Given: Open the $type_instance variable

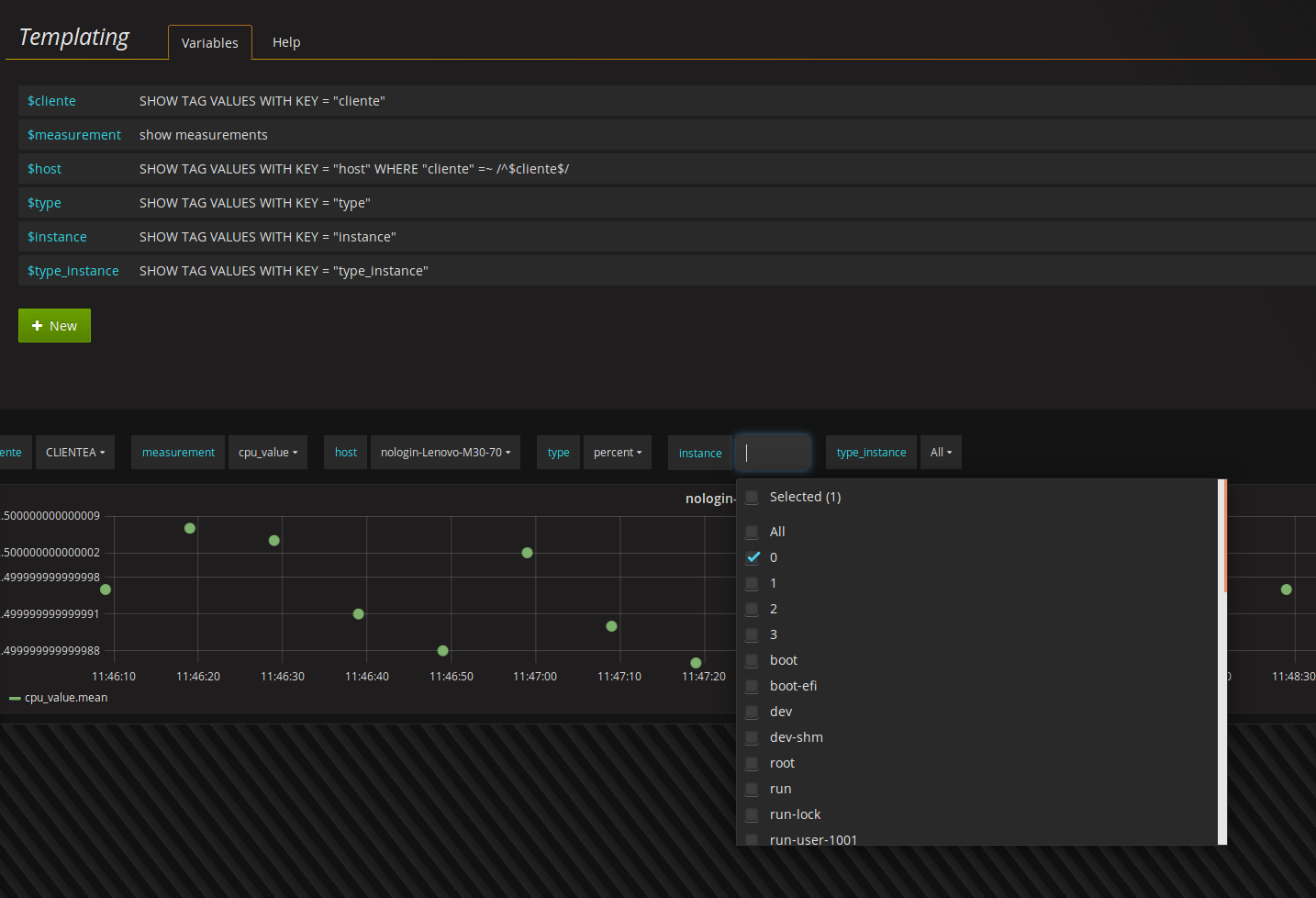Looking at the screenshot, I should (72, 271).
